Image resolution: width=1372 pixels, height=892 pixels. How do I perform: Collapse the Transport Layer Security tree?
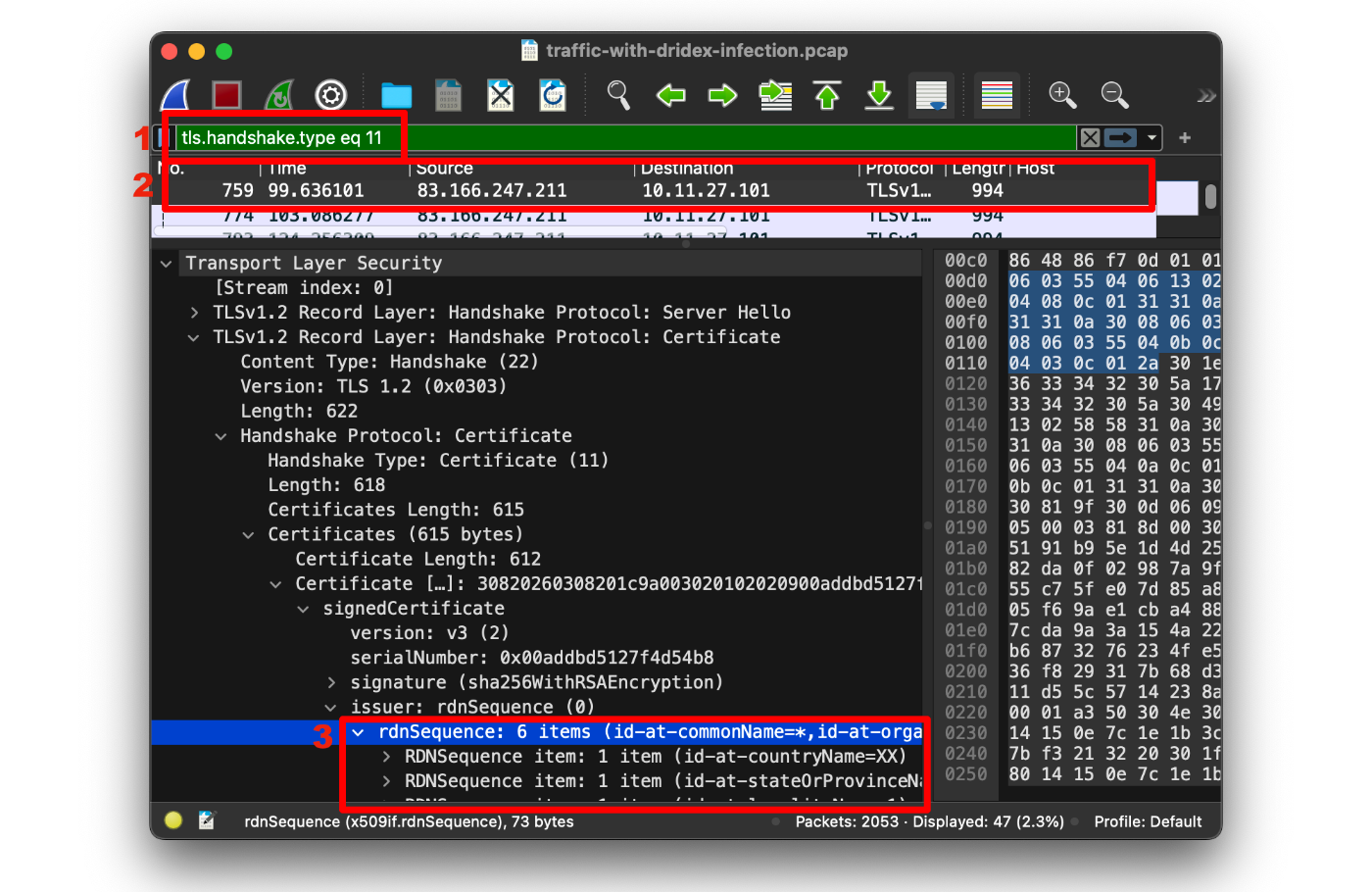(x=166, y=263)
